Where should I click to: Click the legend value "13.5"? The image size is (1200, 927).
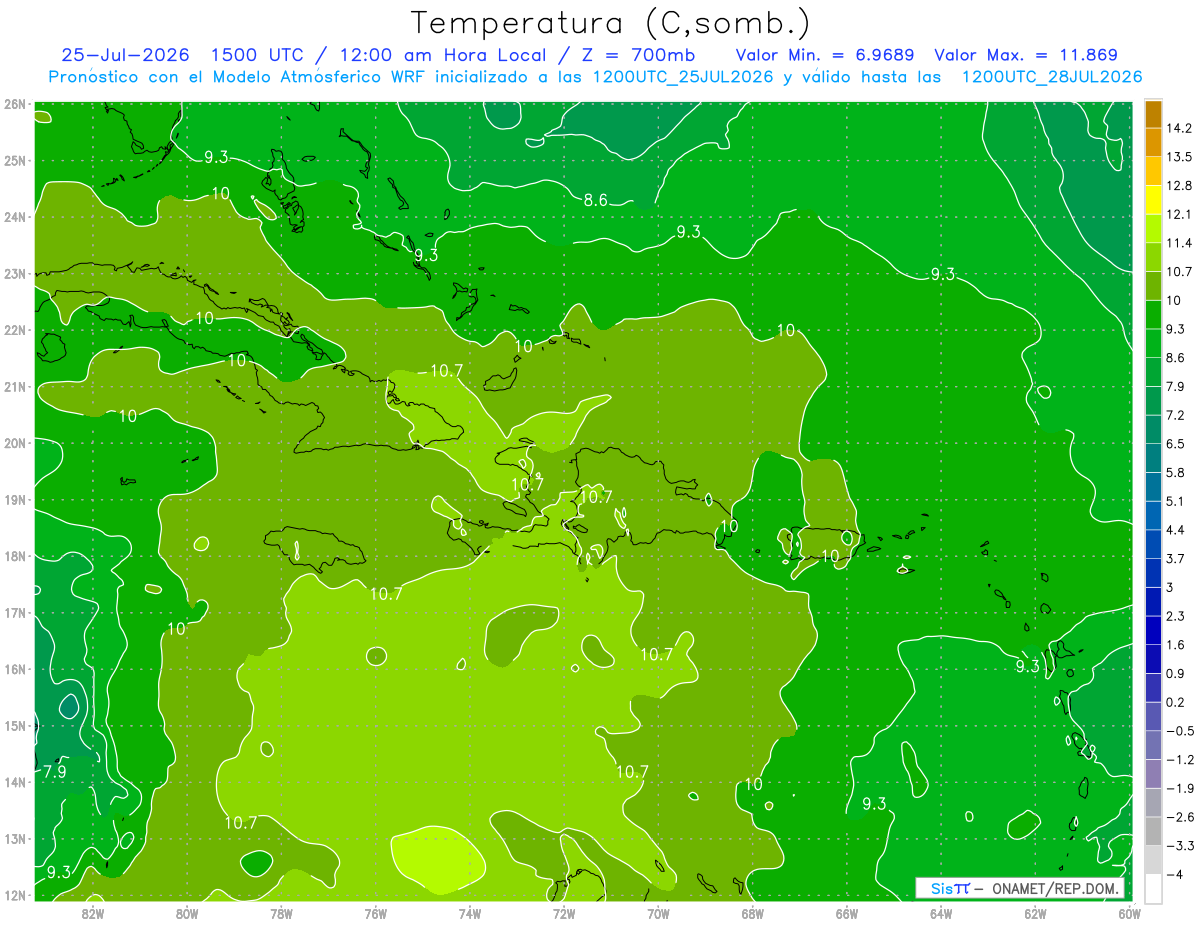click(1179, 157)
